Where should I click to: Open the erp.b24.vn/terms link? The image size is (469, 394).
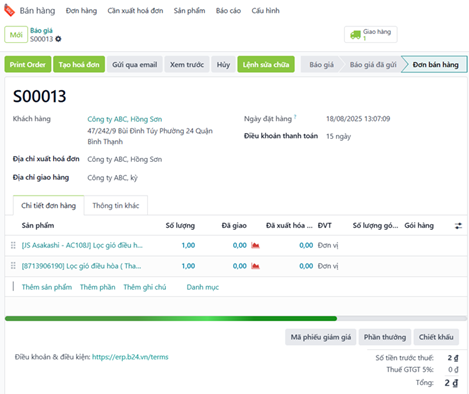click(130, 357)
